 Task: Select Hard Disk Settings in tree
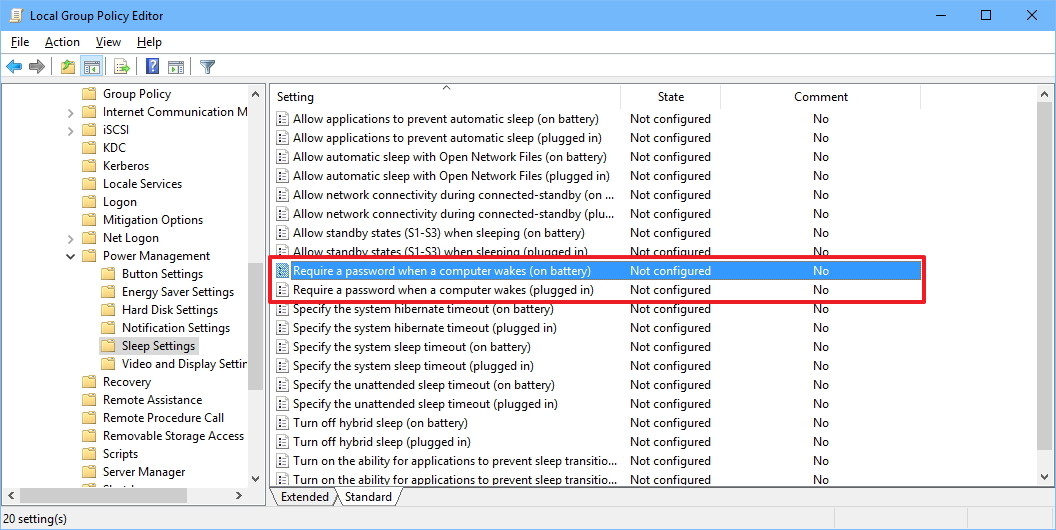click(x=170, y=310)
